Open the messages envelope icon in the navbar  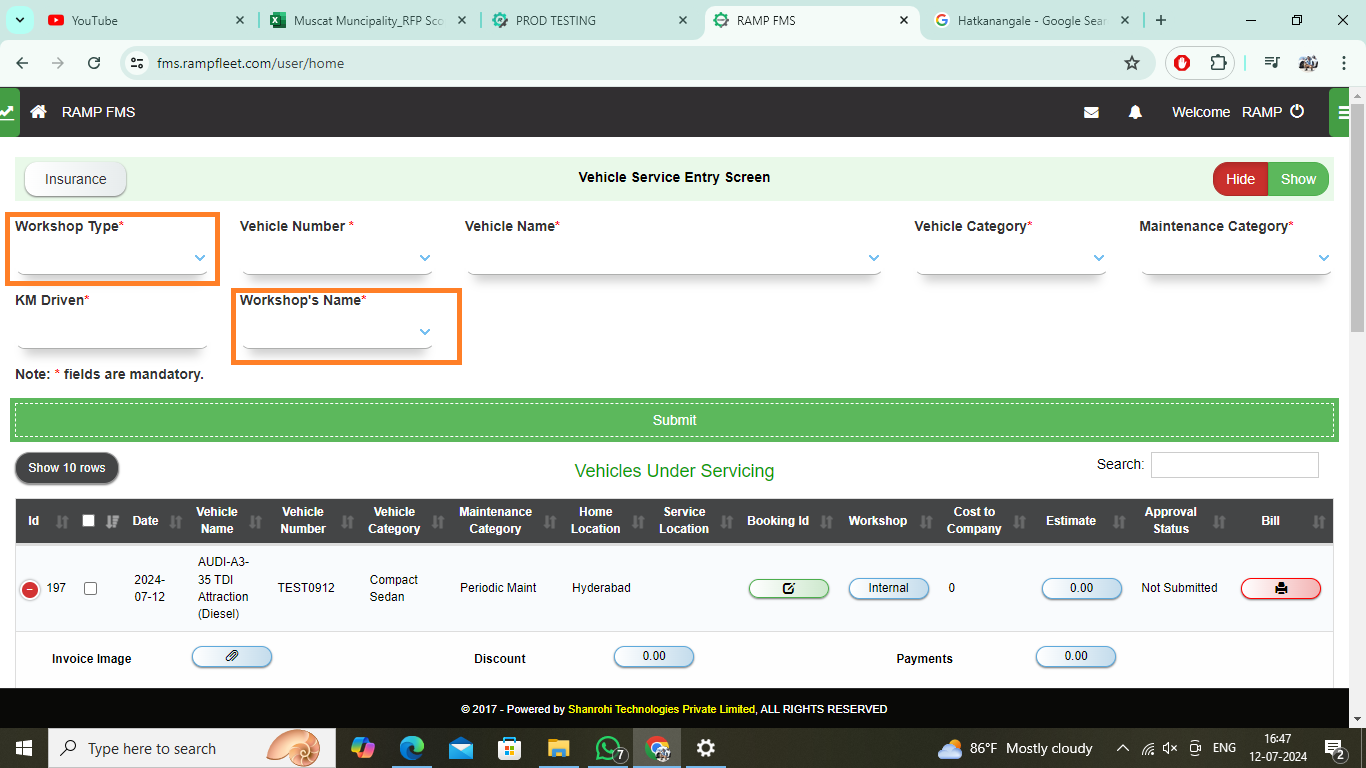(x=1091, y=112)
